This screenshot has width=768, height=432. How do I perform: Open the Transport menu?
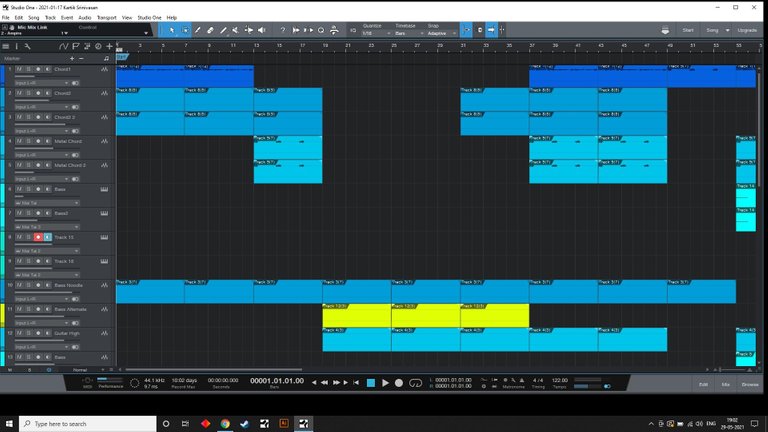pyautogui.click(x=106, y=17)
